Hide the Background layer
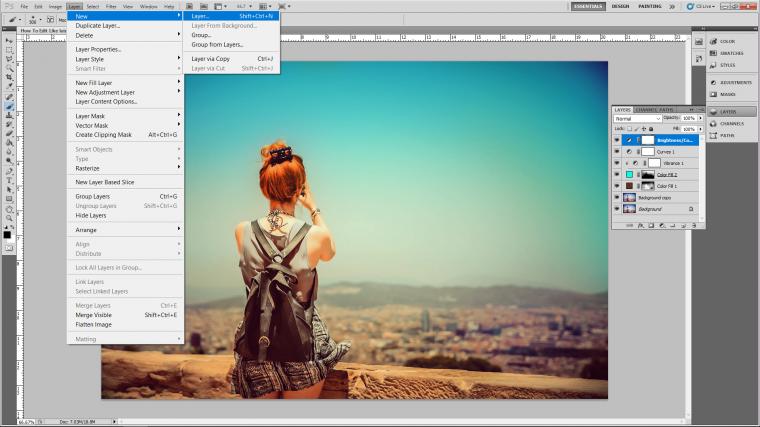 (617, 209)
